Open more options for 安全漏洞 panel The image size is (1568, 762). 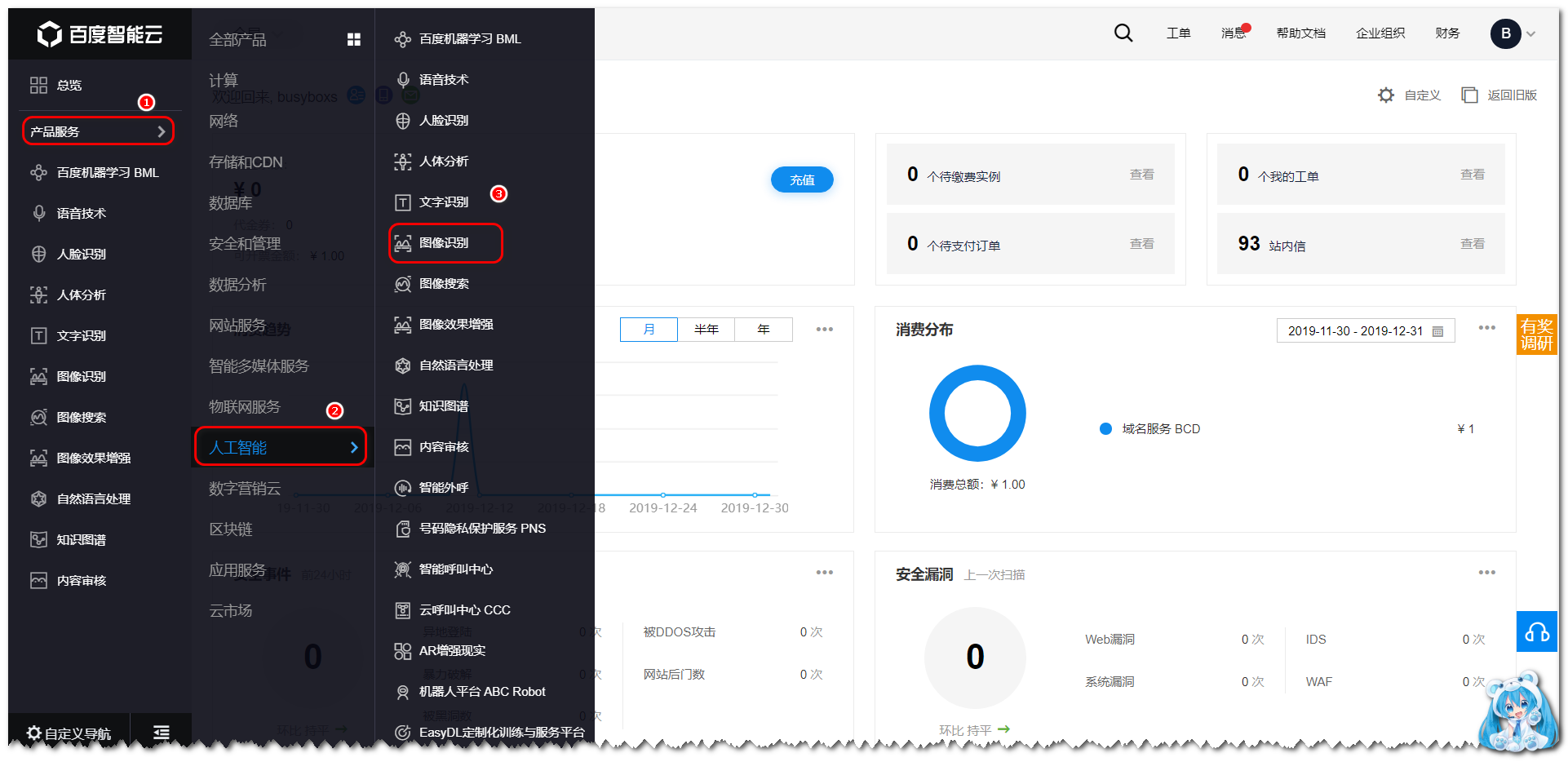pyautogui.click(x=1487, y=572)
